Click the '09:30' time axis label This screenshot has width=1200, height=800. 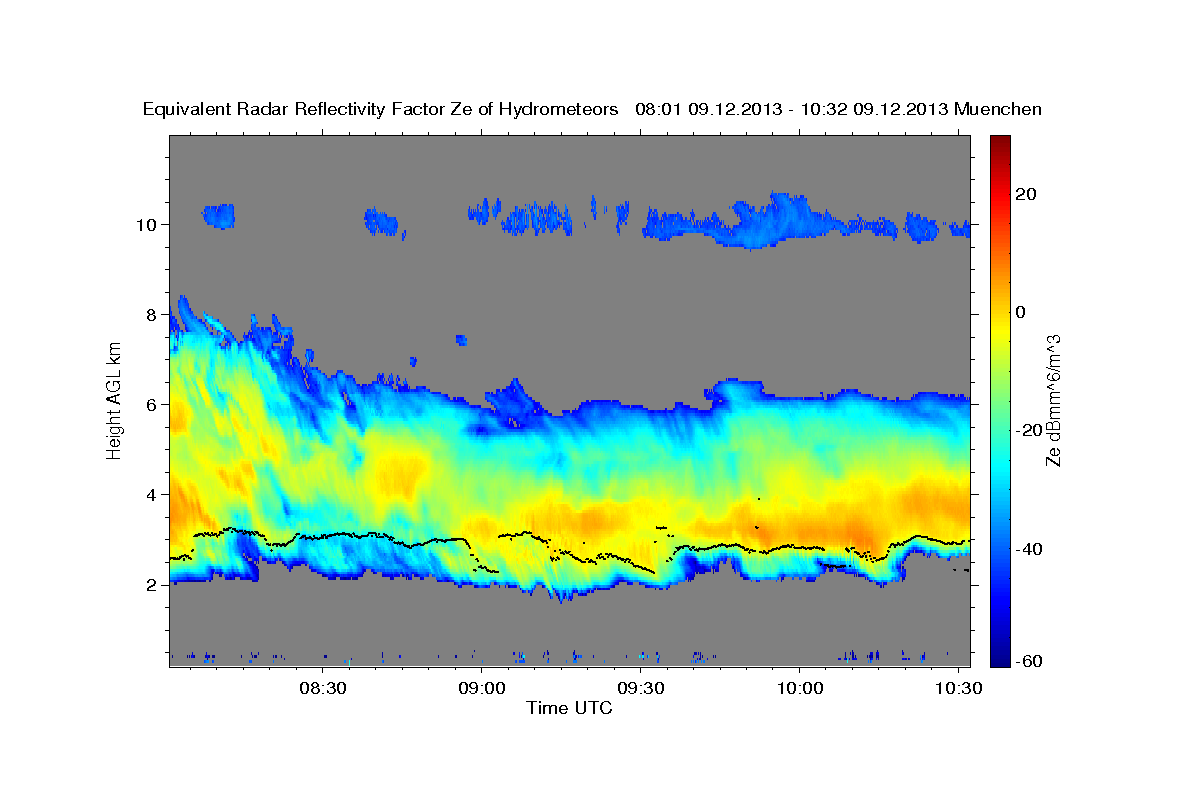[640, 690]
